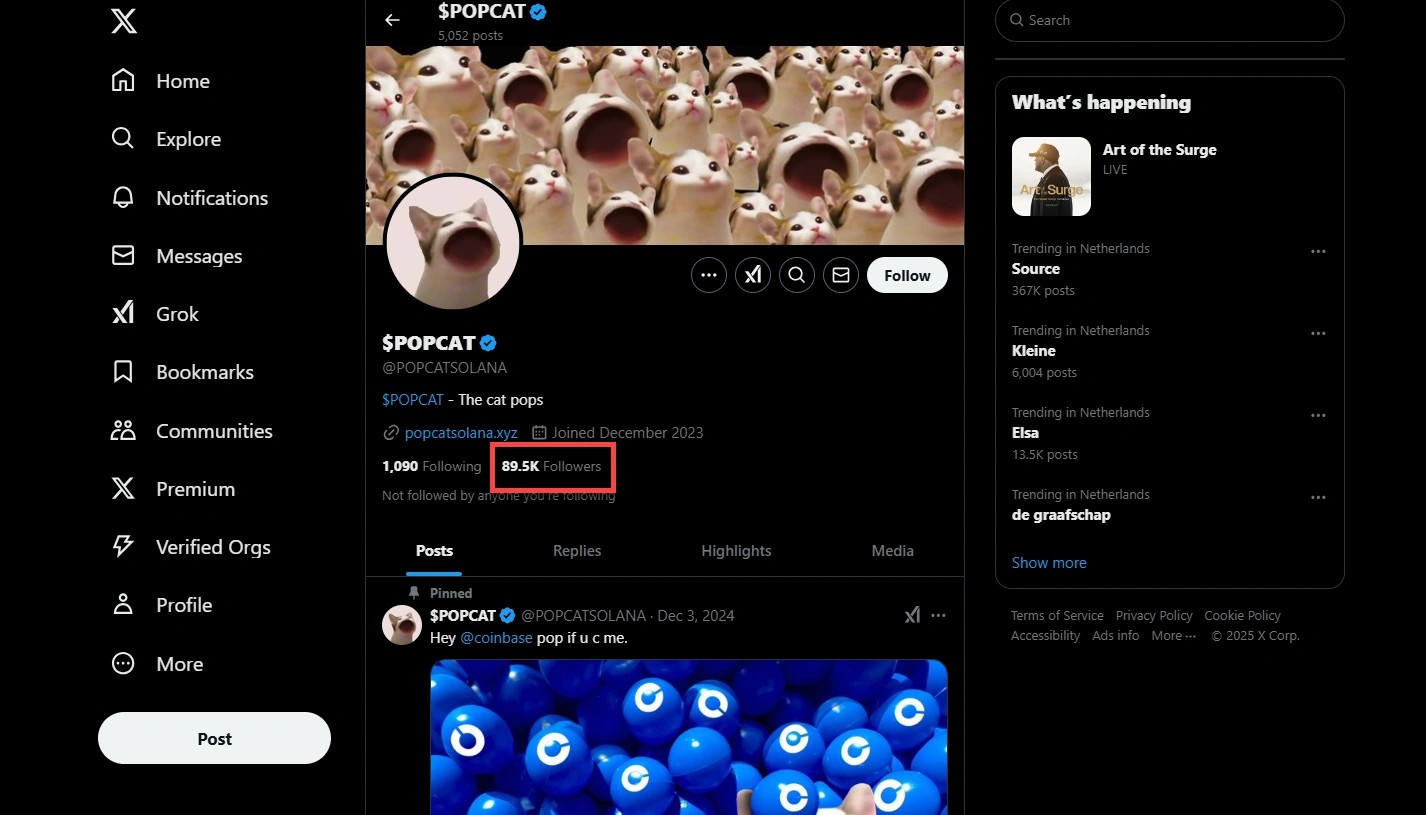Switch to the Media tab
The image size is (1426, 815).
(892, 551)
